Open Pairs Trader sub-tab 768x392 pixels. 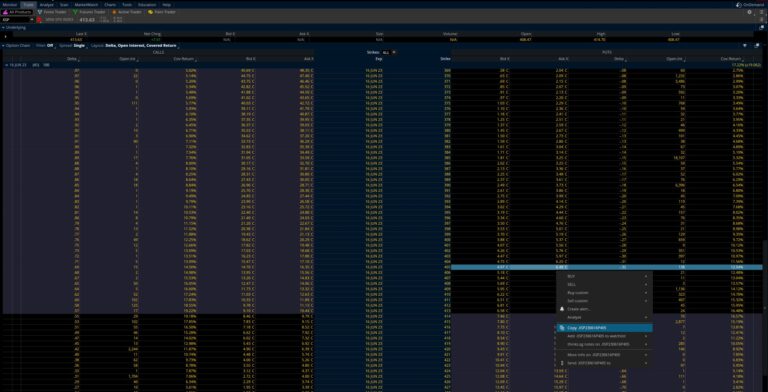162,12
